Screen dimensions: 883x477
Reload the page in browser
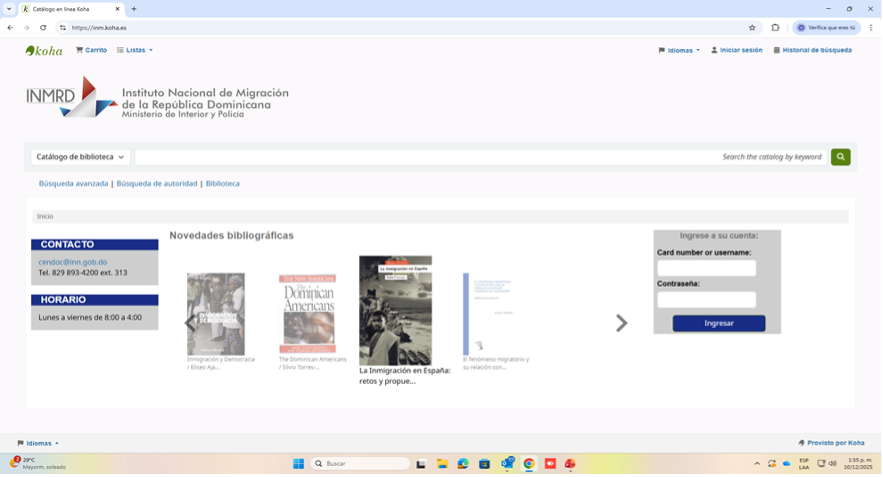[x=43, y=28]
